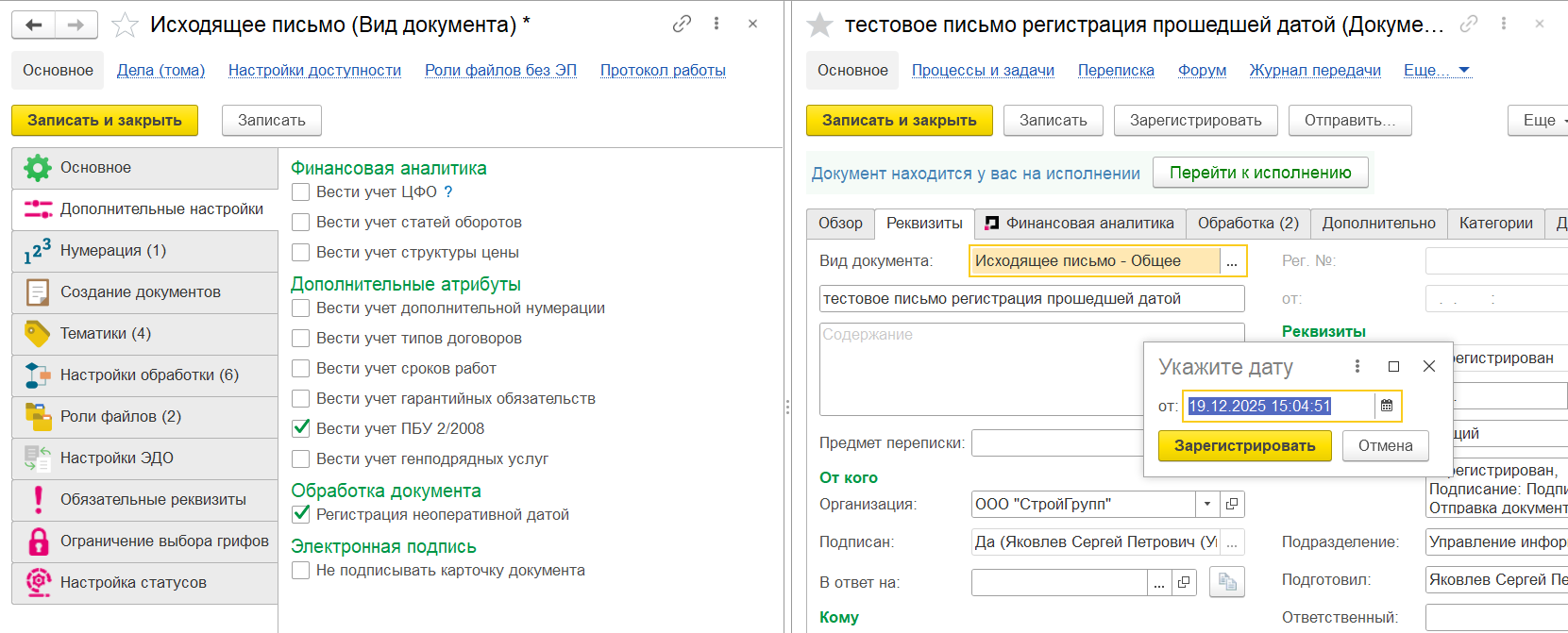
Task: Open Создание документов section
Action: click(145, 292)
